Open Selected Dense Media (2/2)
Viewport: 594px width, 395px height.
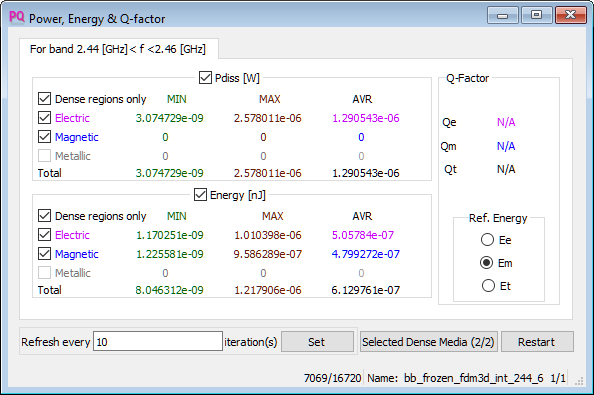(x=428, y=342)
